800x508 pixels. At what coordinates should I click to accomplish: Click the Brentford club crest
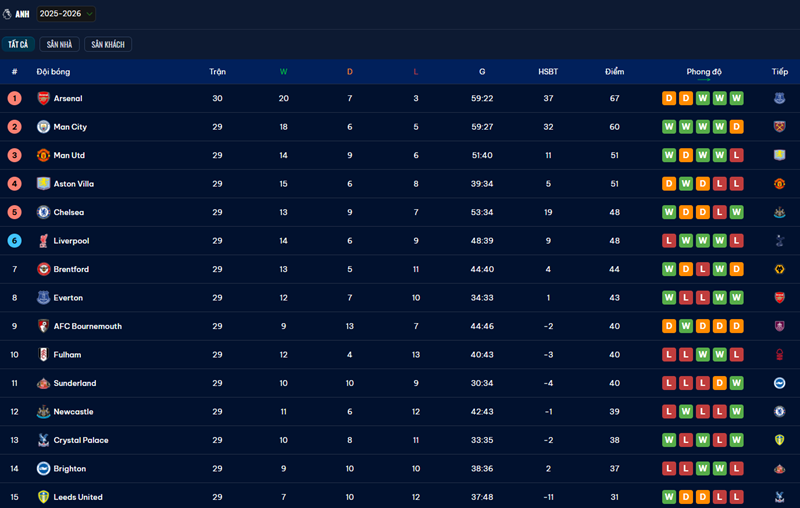point(43,269)
